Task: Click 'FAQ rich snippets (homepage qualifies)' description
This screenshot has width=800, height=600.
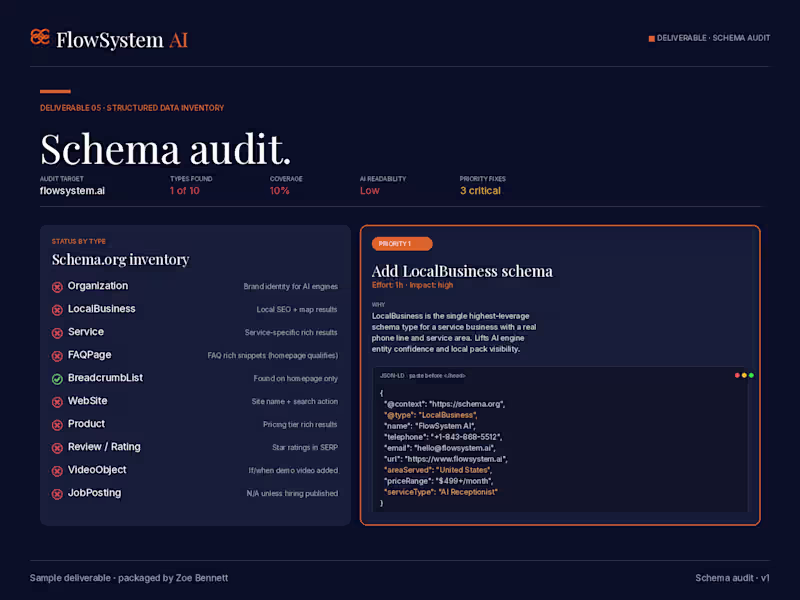Action: (272, 356)
